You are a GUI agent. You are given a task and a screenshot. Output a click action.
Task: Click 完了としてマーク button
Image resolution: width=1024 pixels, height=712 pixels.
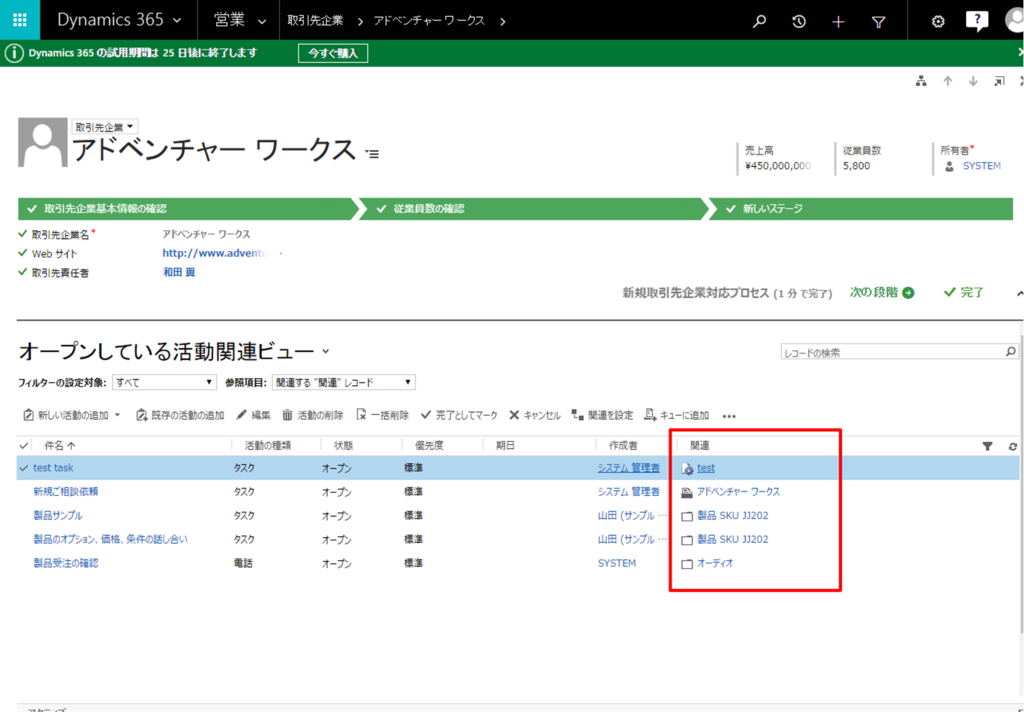click(459, 415)
